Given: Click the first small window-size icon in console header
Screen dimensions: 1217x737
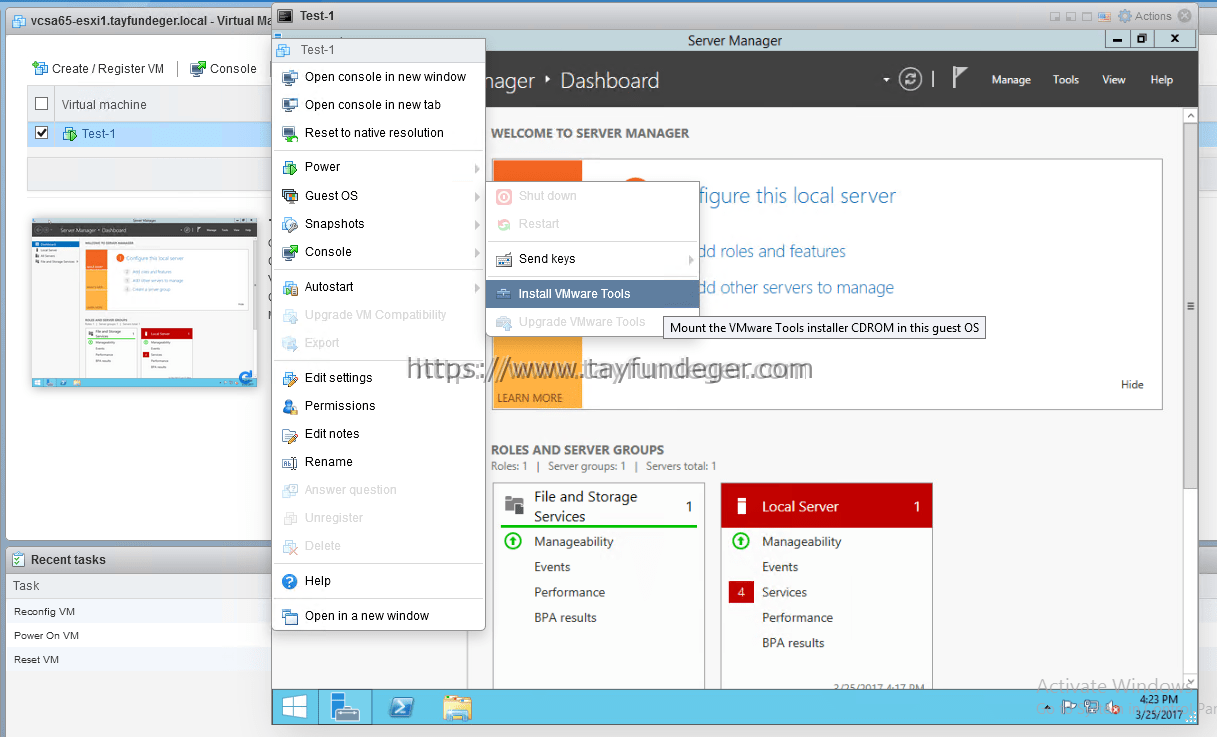Looking at the screenshot, I should pos(1055,16).
